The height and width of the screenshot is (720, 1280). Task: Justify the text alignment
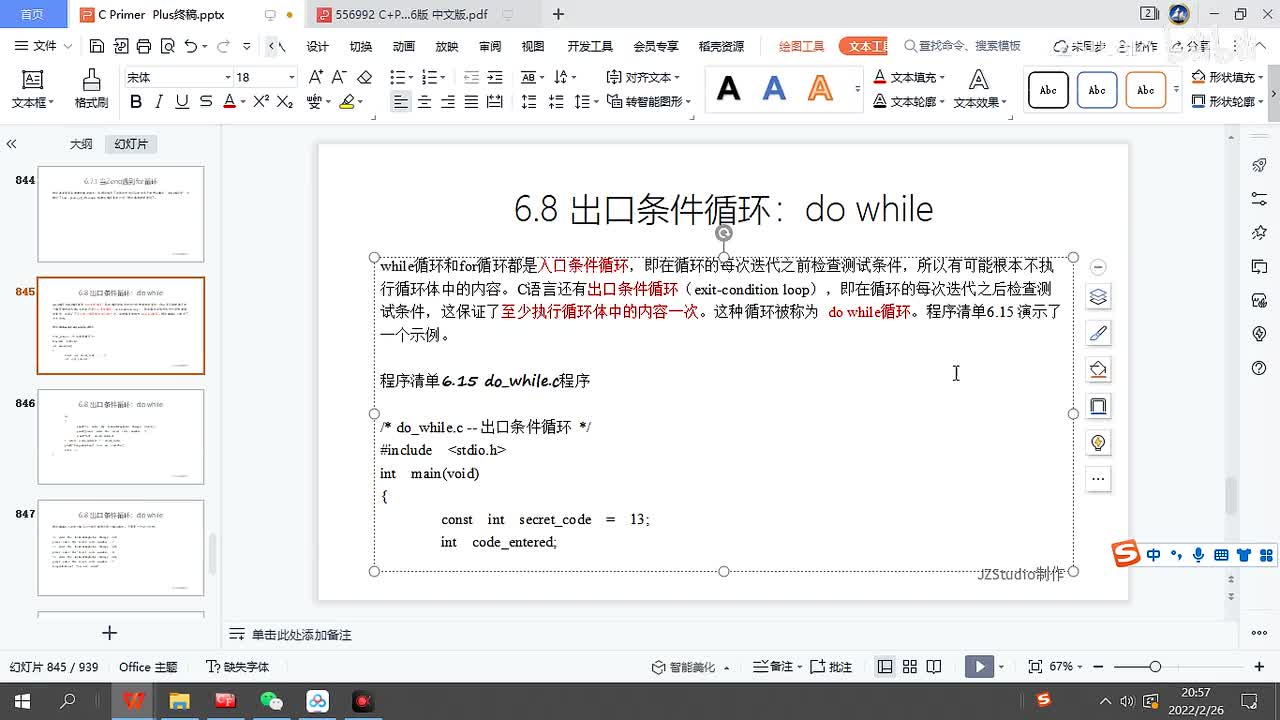[472, 101]
